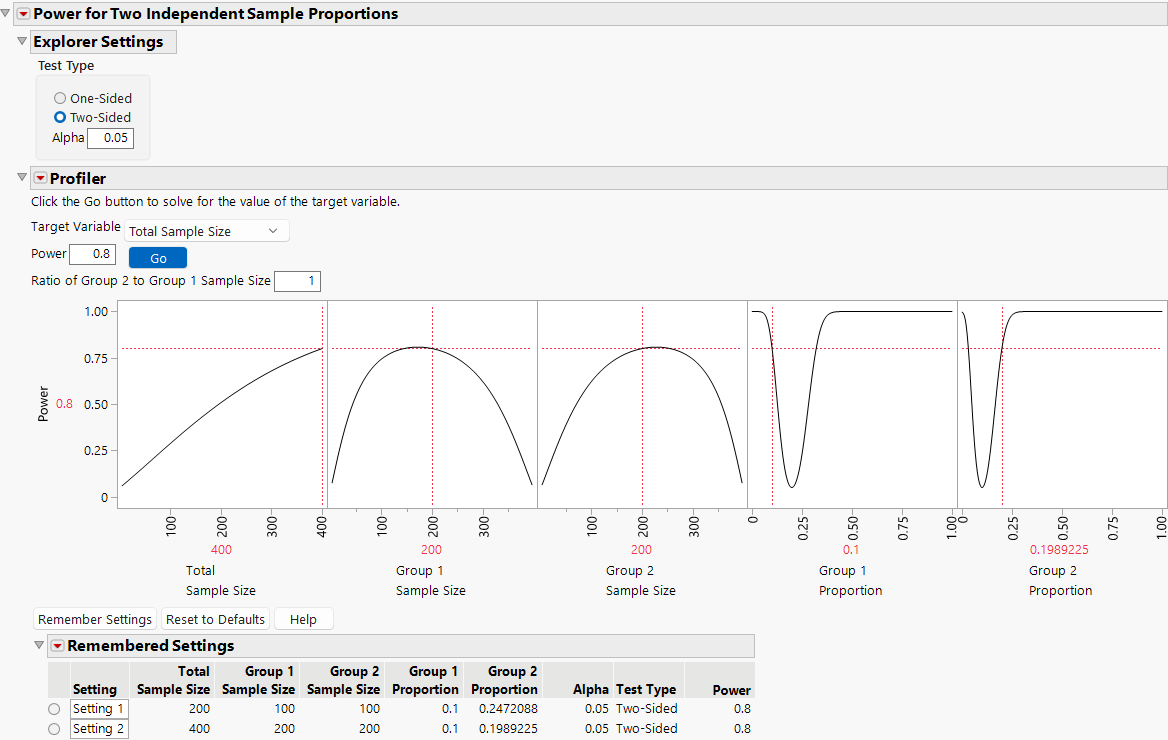Open the Target Variable dropdown
Viewport: 1168px width, 740px height.
pyautogui.click(x=206, y=230)
